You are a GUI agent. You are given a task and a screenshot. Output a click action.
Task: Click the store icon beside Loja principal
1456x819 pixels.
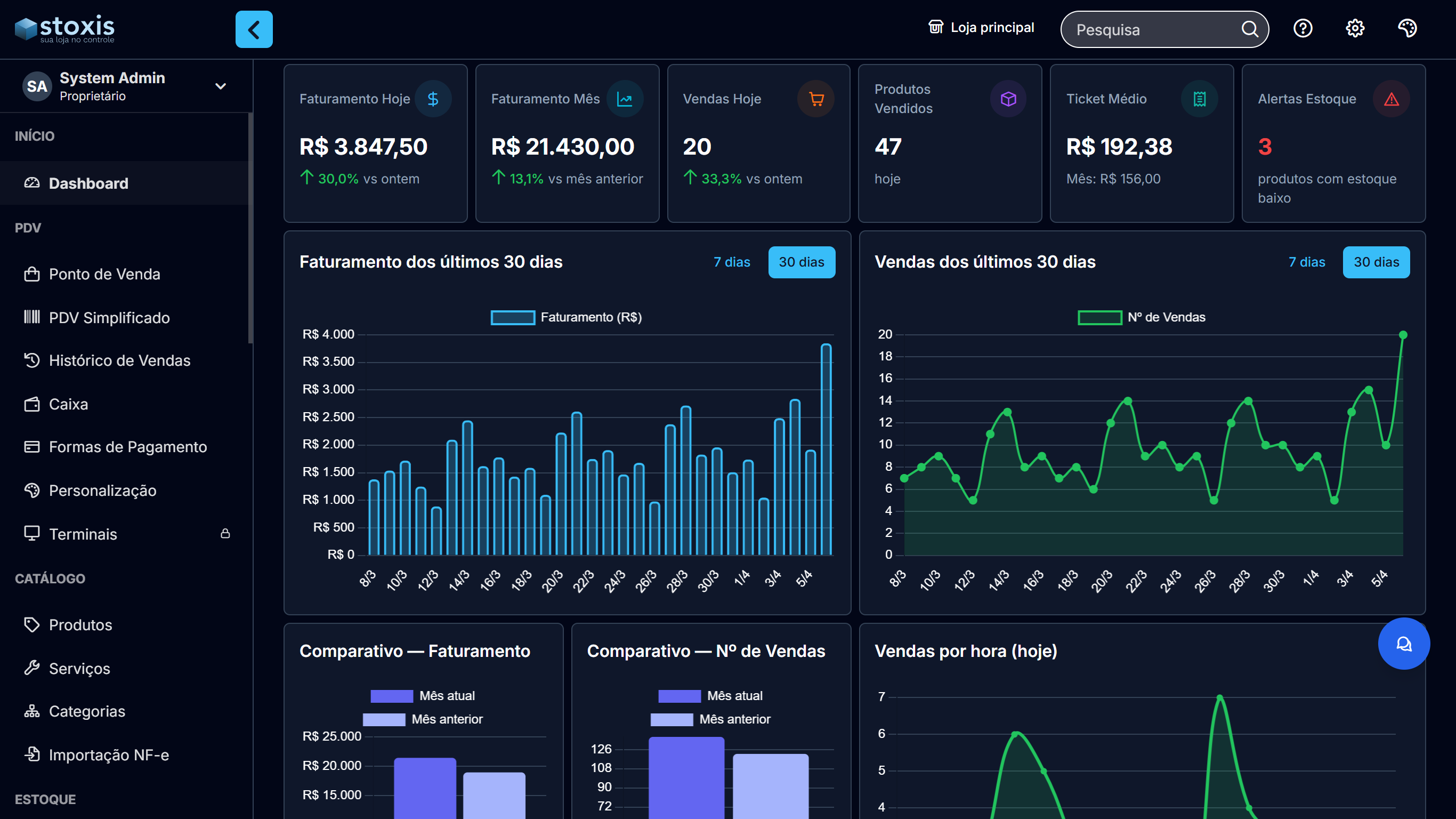[936, 27]
